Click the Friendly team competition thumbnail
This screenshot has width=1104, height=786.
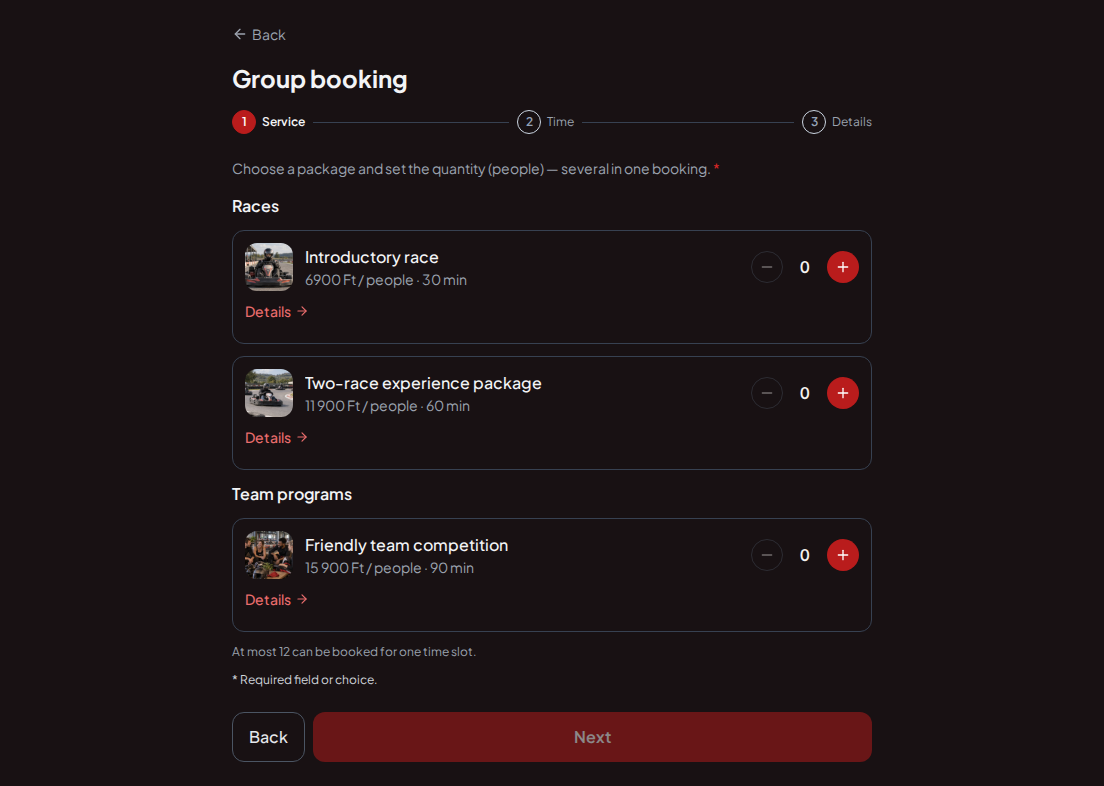coord(269,555)
